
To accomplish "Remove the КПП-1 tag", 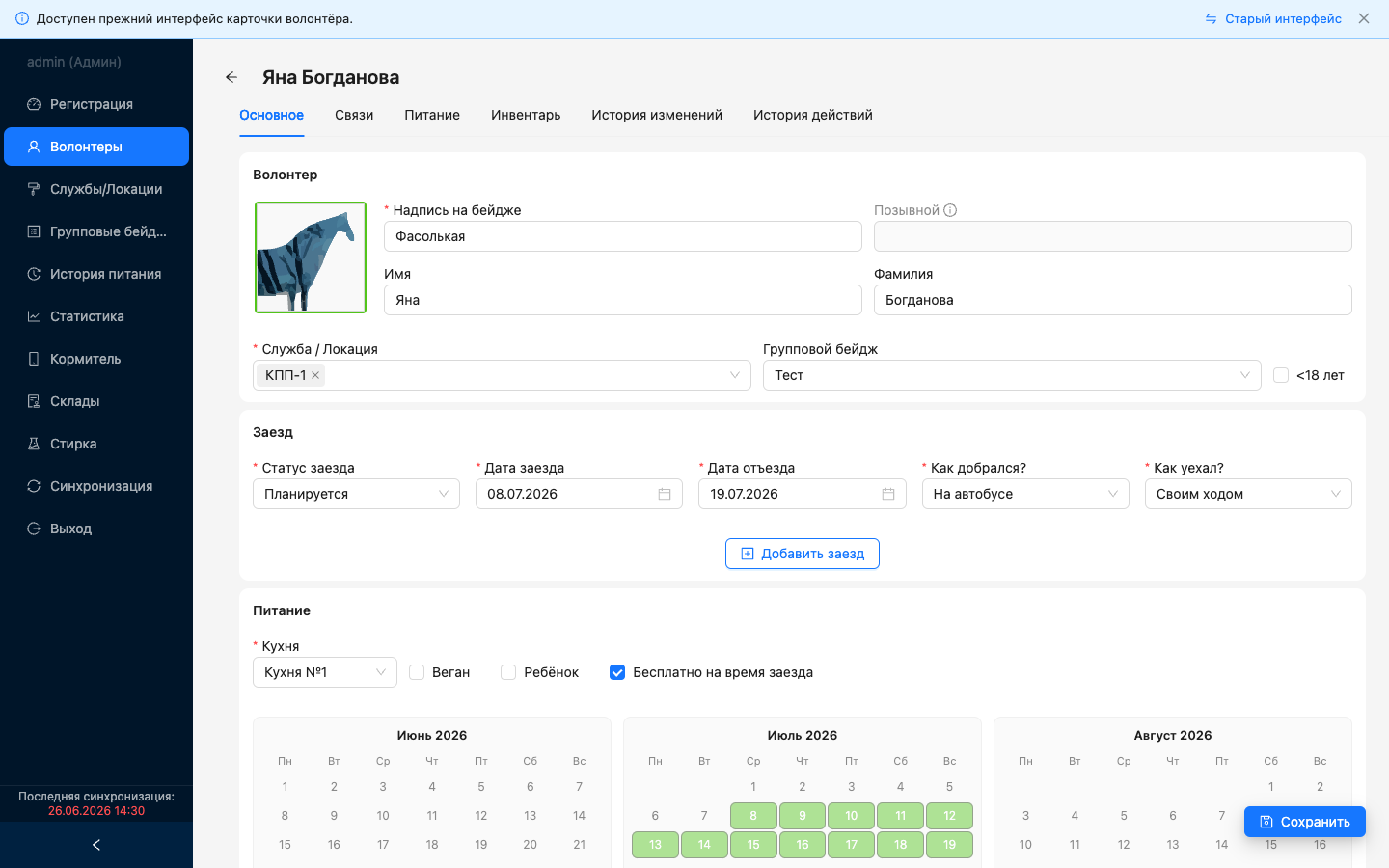I will coord(315,375).
